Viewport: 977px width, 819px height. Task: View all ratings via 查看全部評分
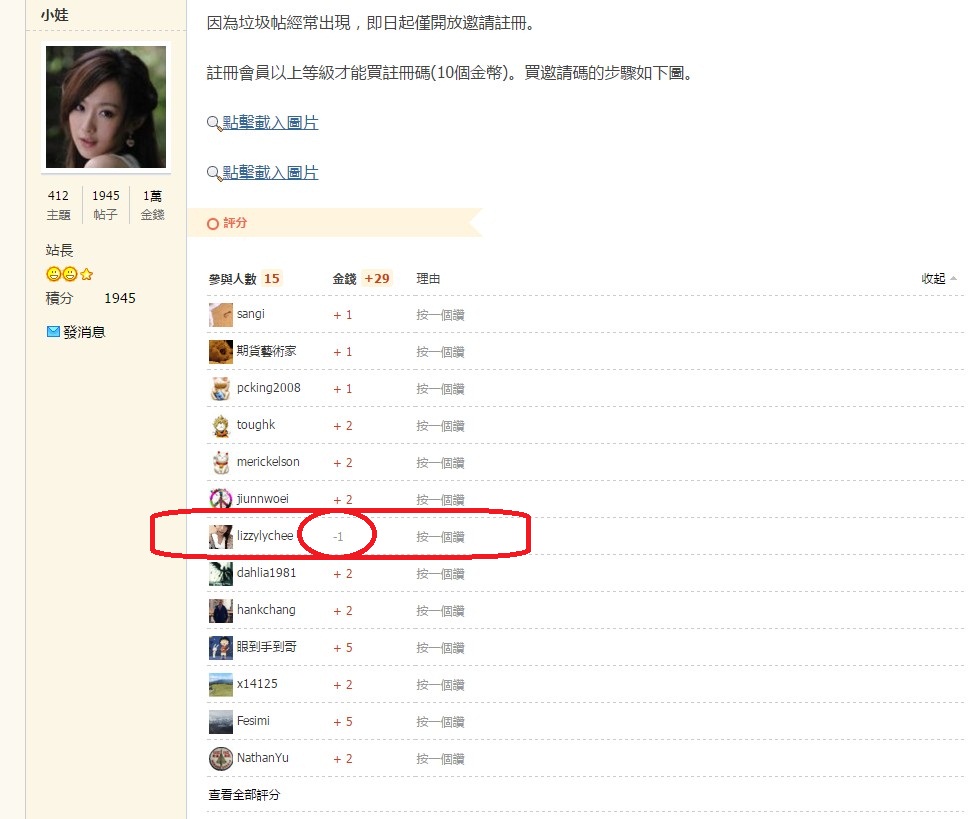pos(244,795)
